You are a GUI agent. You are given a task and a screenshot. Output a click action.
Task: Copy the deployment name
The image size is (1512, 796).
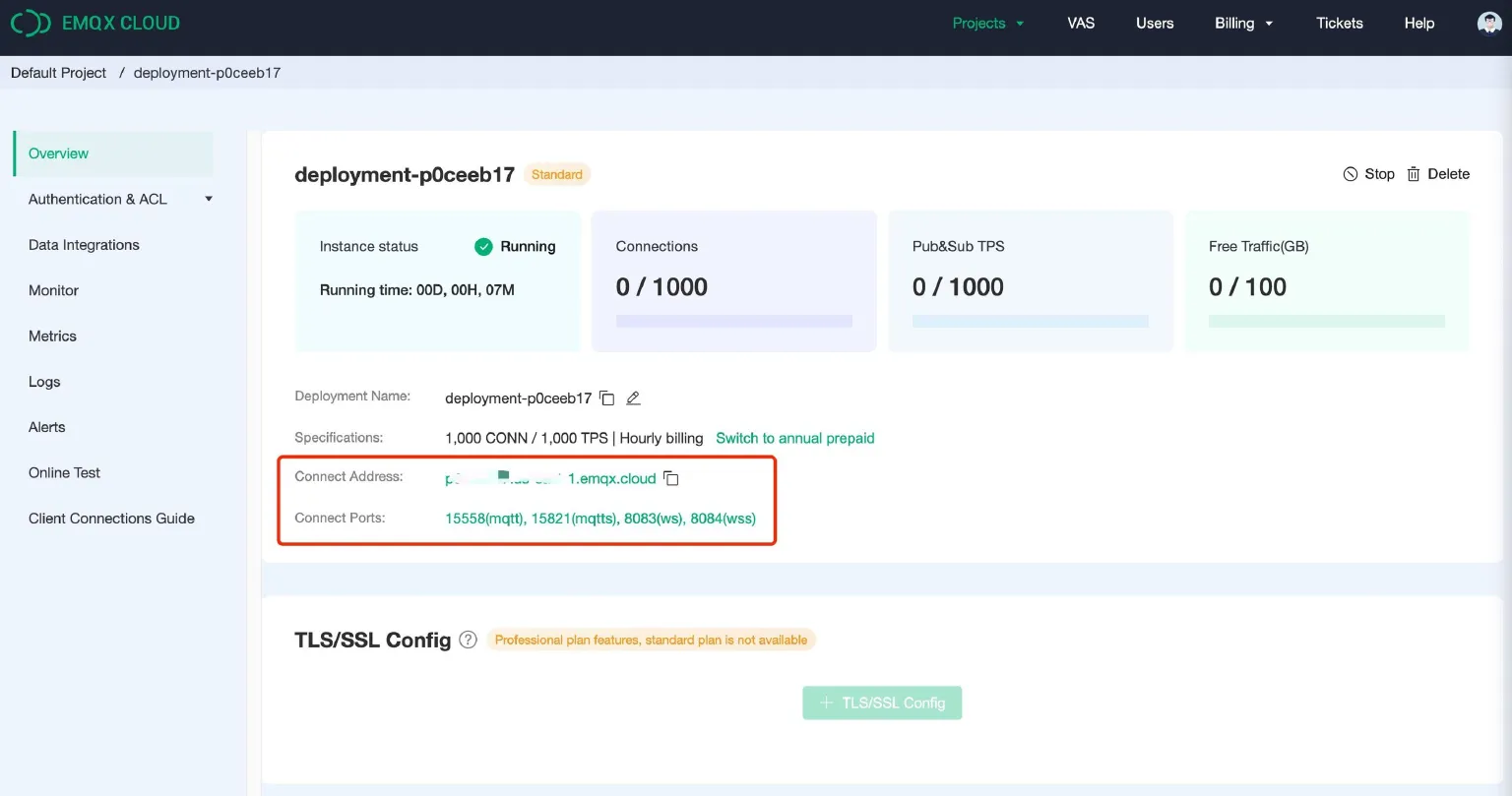point(606,398)
